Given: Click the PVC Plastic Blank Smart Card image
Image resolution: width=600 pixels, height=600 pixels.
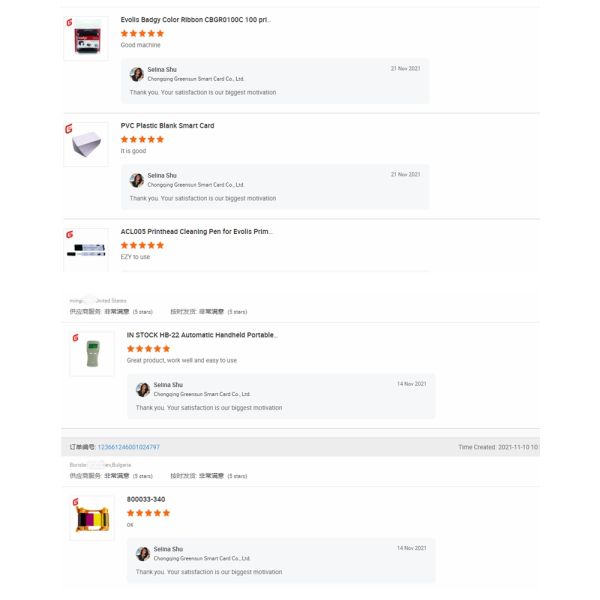Looking at the screenshot, I should 85,144.
